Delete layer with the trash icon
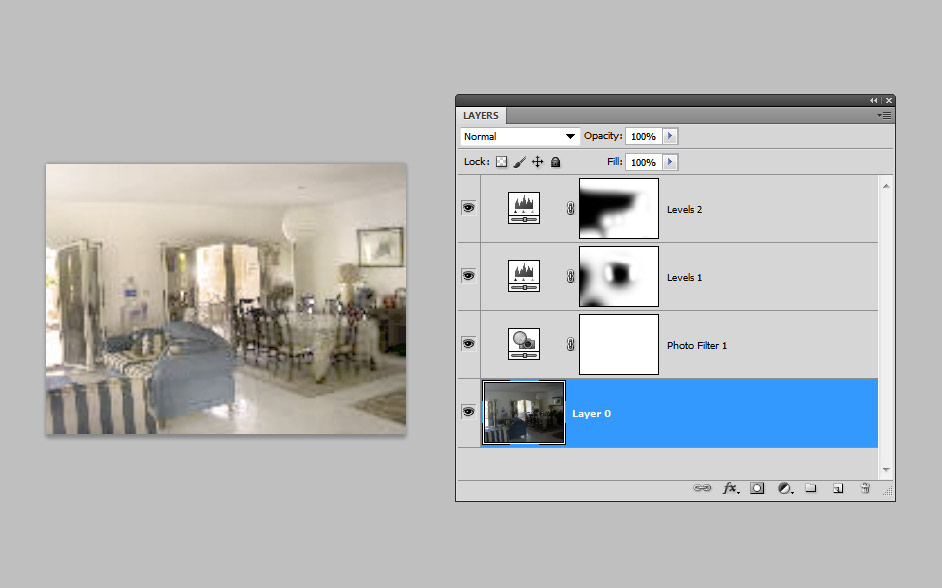 865,488
